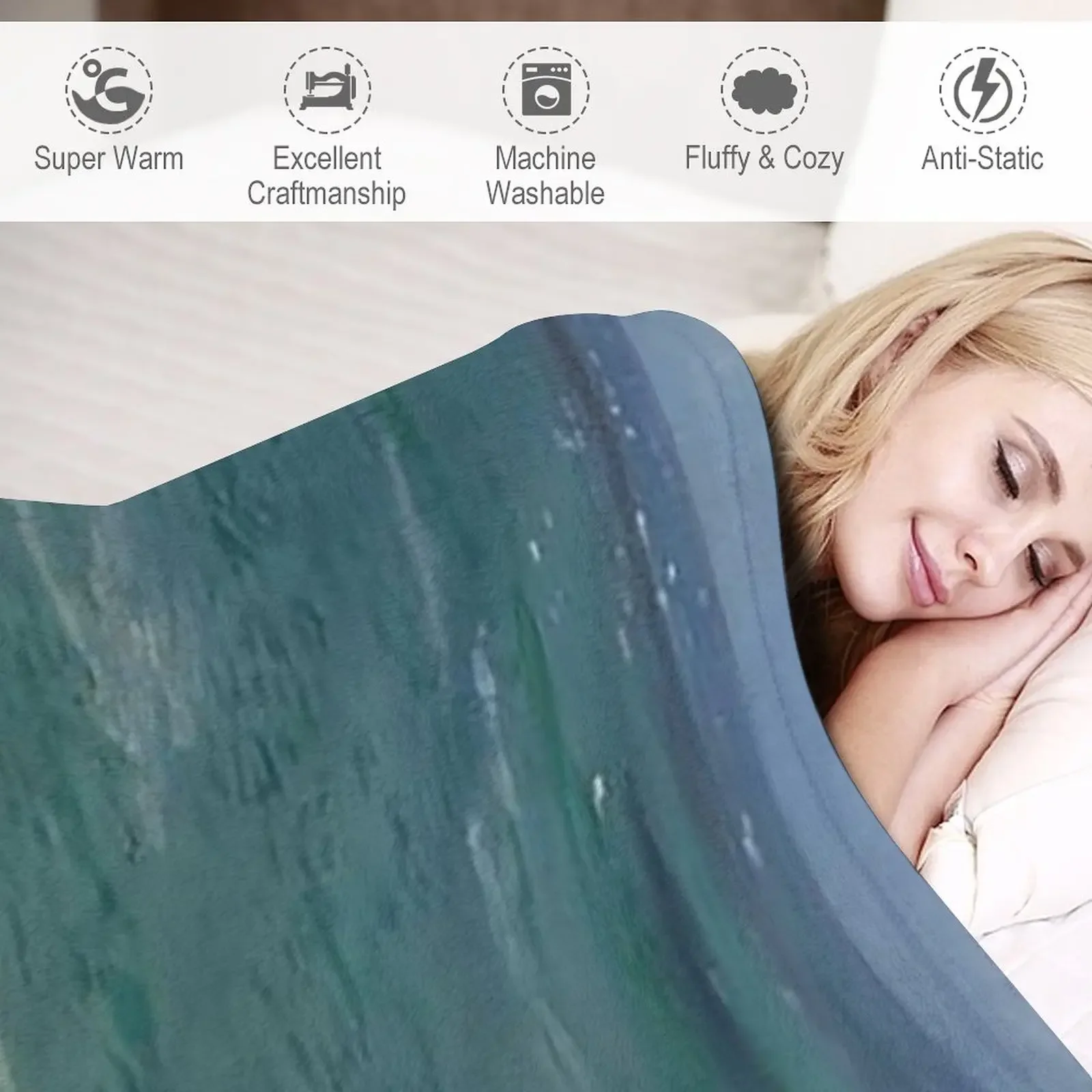Viewport: 1092px width, 1092px height.
Task: Select the Super Warm label
Action: [109, 158]
